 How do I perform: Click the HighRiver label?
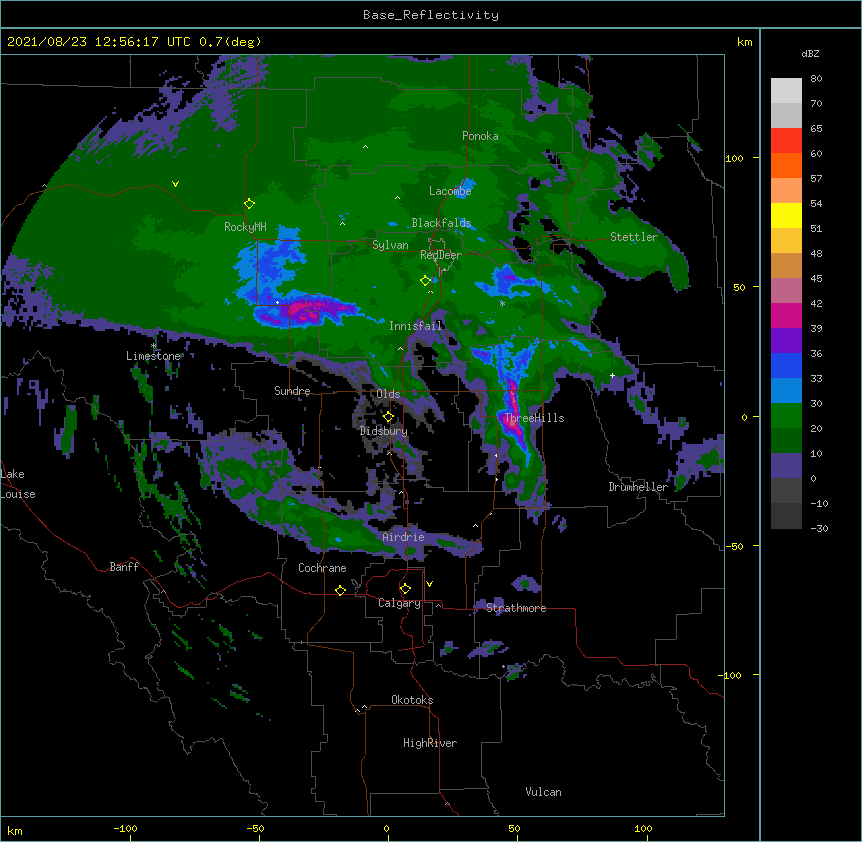click(430, 743)
